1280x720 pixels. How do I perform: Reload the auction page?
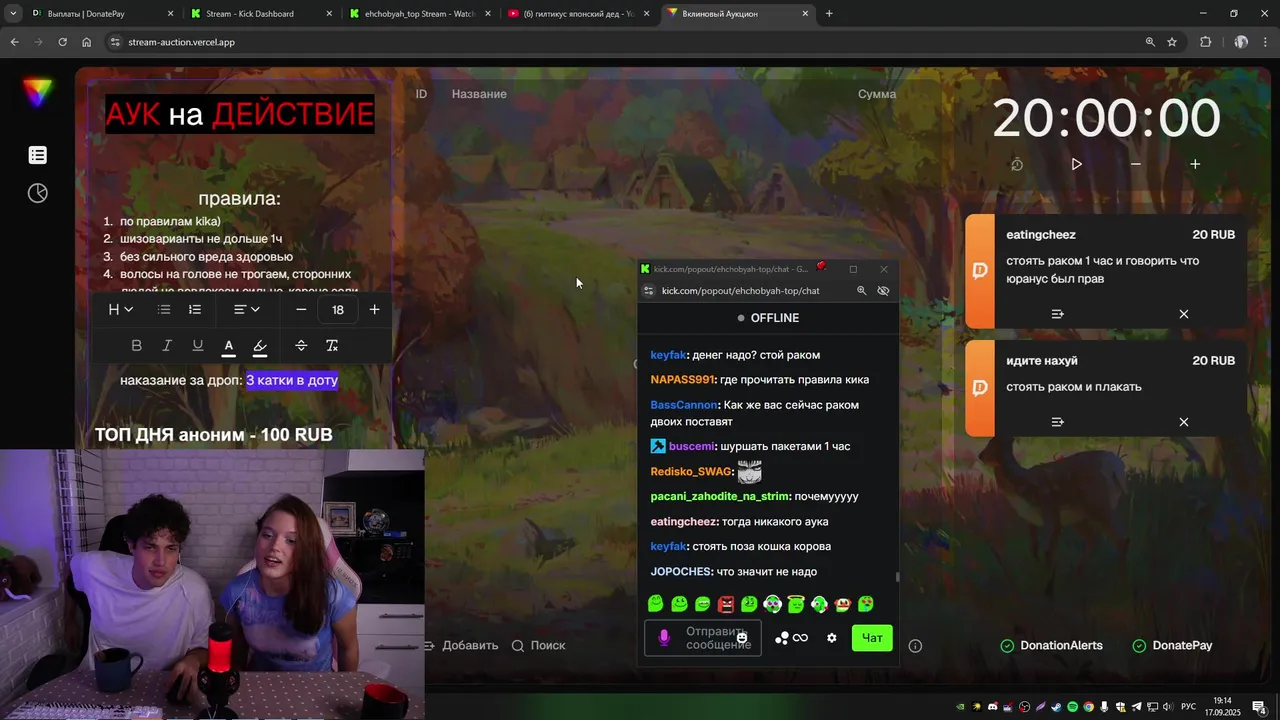[62, 42]
